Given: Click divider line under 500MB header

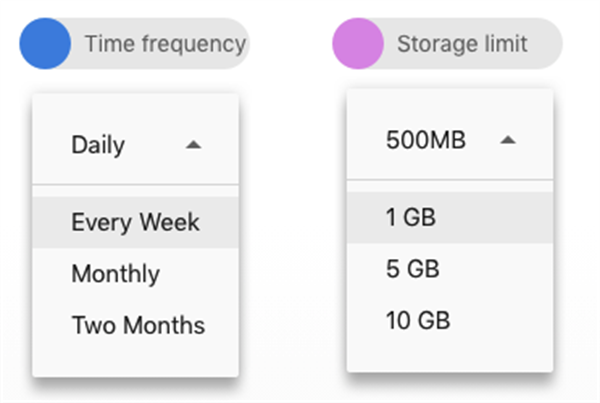Looking at the screenshot, I should coord(450,179).
